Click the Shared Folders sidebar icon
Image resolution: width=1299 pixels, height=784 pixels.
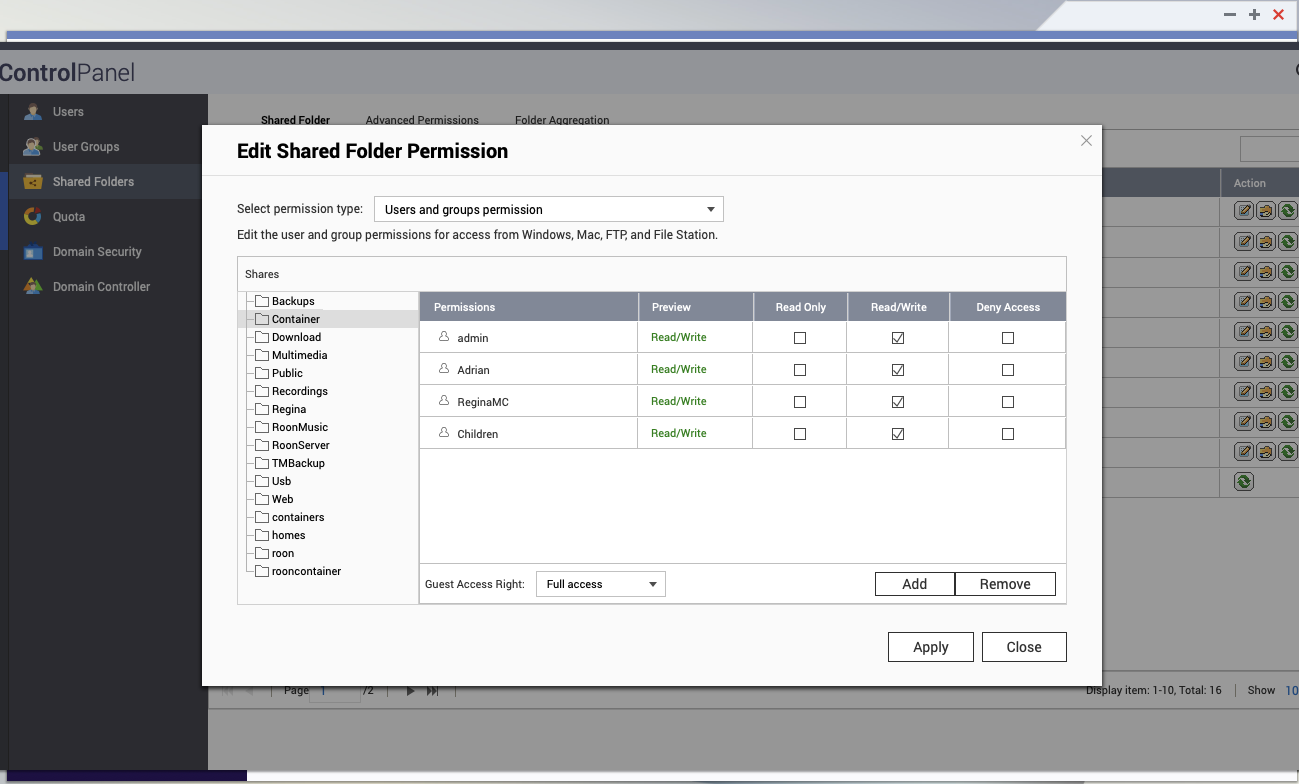coord(33,182)
